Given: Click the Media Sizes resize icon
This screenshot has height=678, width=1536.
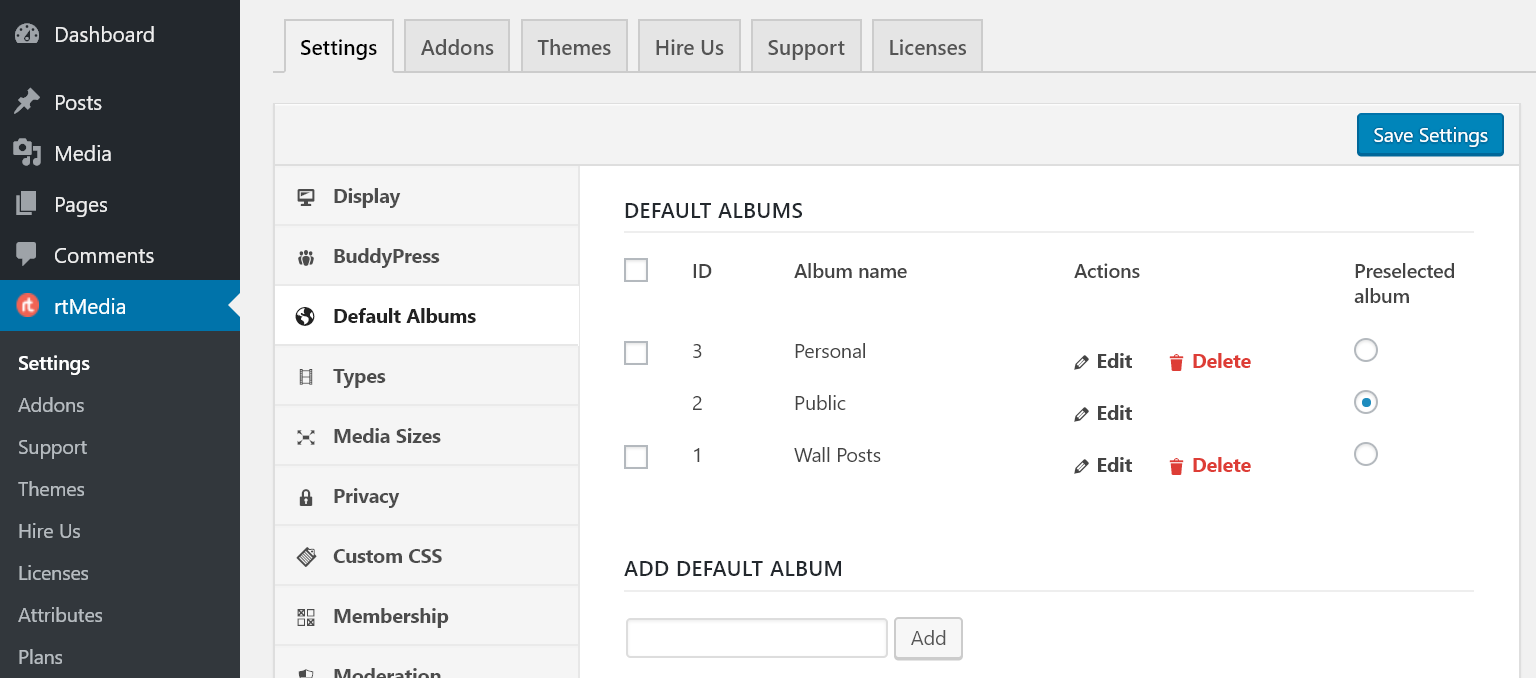Looking at the screenshot, I should [x=306, y=436].
